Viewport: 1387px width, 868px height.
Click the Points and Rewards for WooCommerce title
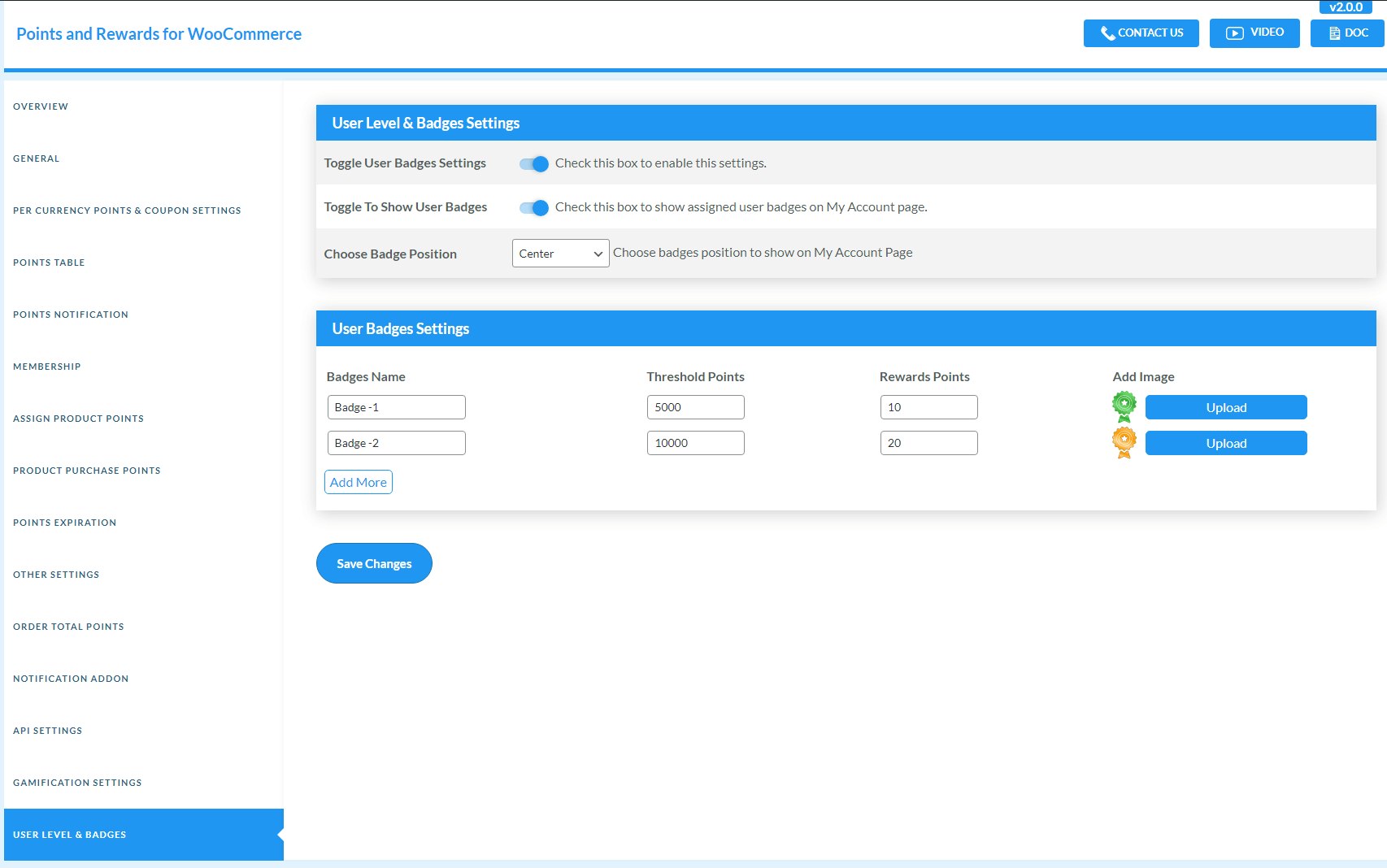pos(159,34)
